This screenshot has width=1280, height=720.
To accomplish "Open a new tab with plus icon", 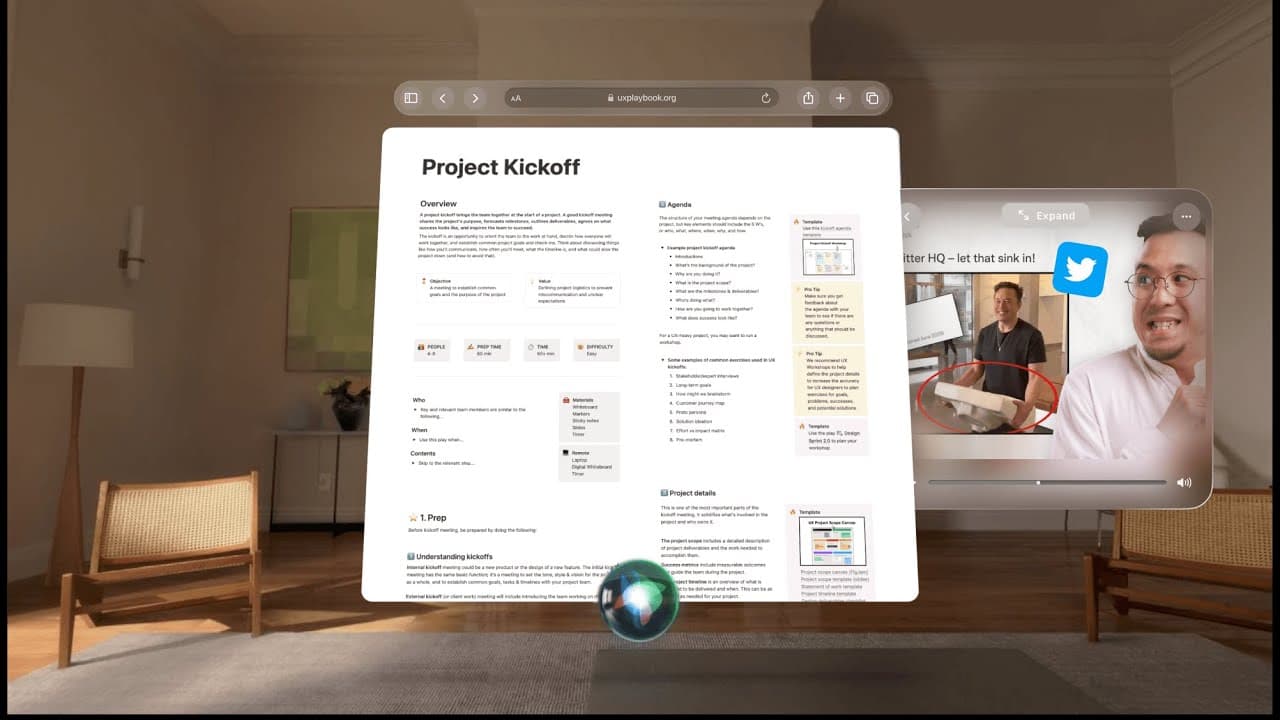I will pos(840,98).
